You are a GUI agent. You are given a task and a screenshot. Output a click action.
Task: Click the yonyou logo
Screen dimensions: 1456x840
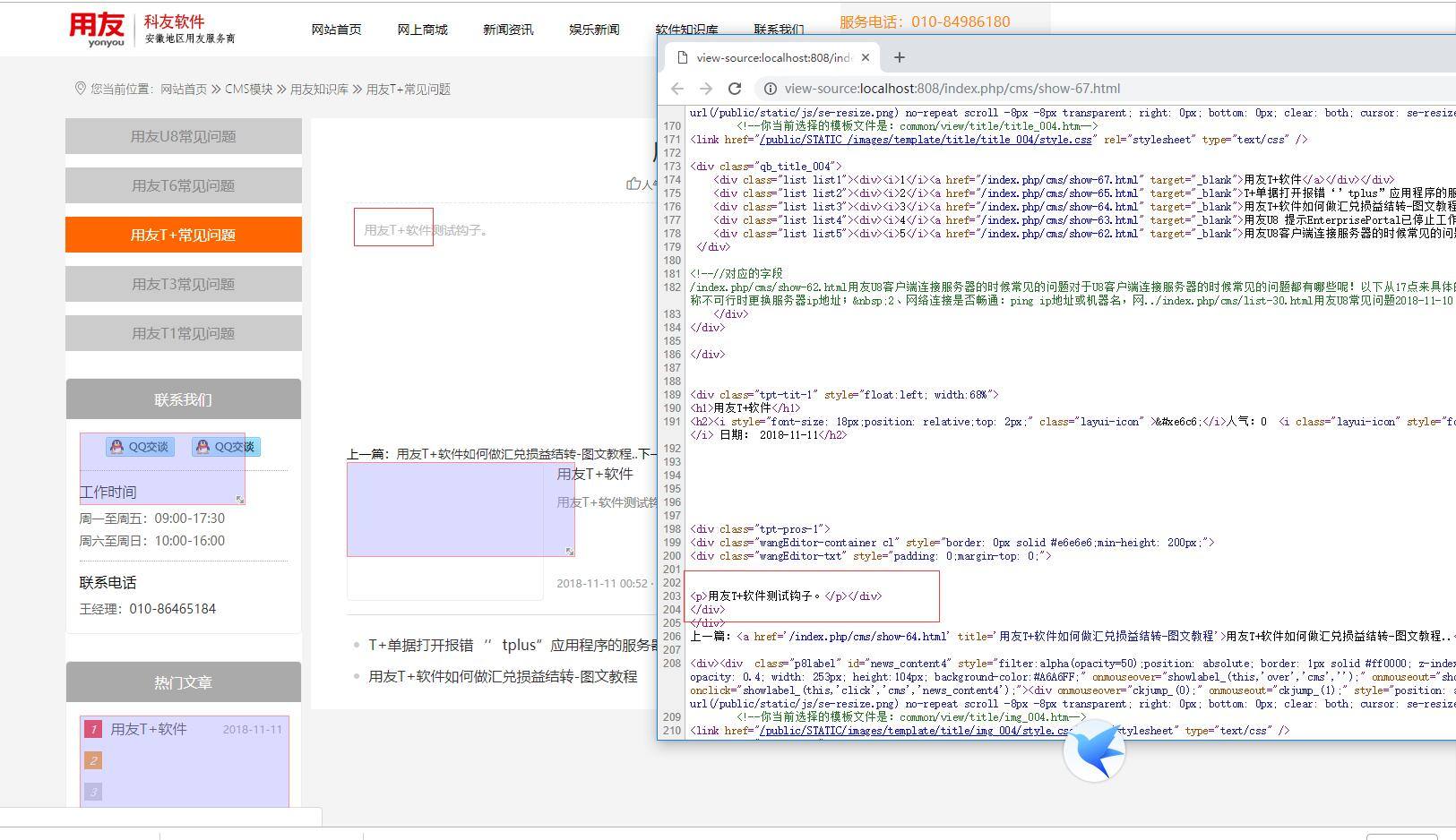point(99,29)
